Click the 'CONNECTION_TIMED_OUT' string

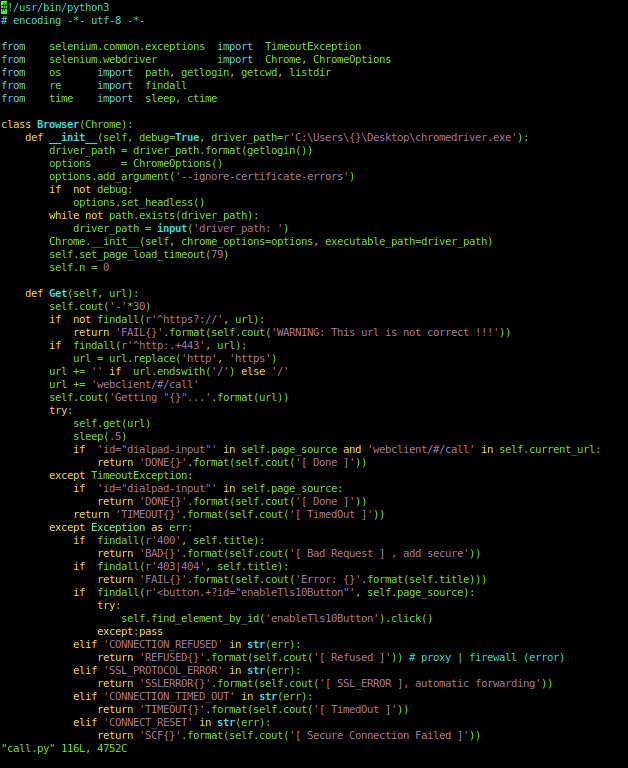point(169,696)
